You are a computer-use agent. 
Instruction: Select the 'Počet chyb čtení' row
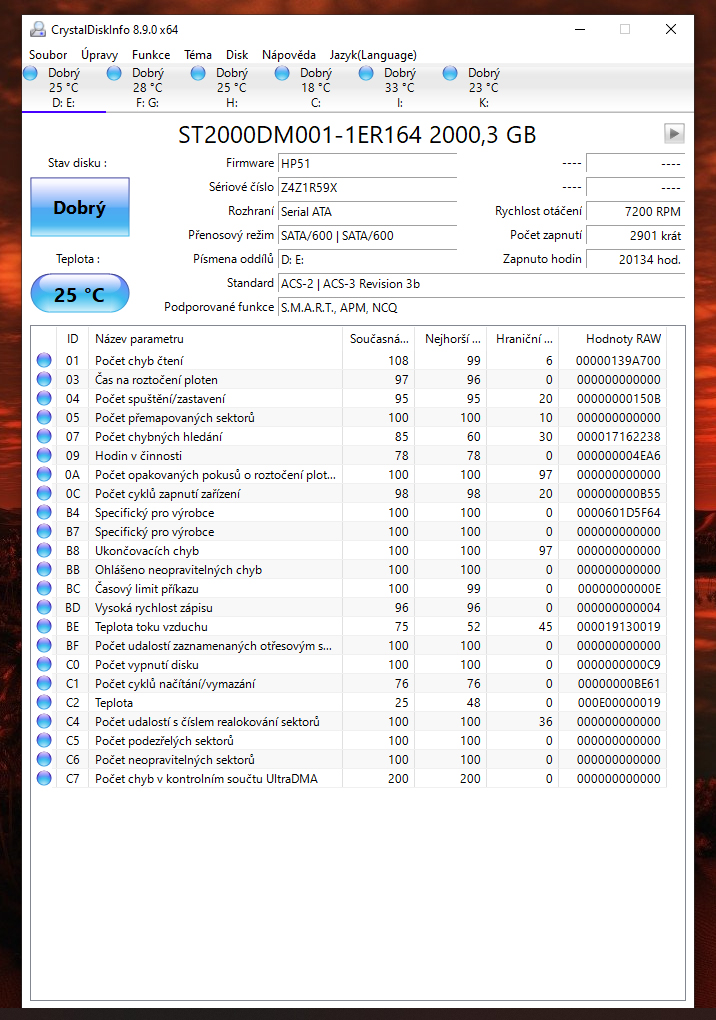pos(349,360)
